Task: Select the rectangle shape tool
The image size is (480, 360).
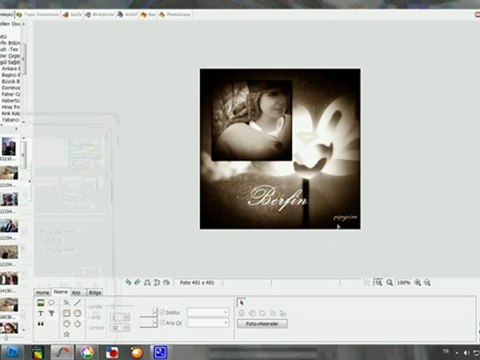Action: pyautogui.click(x=67, y=313)
